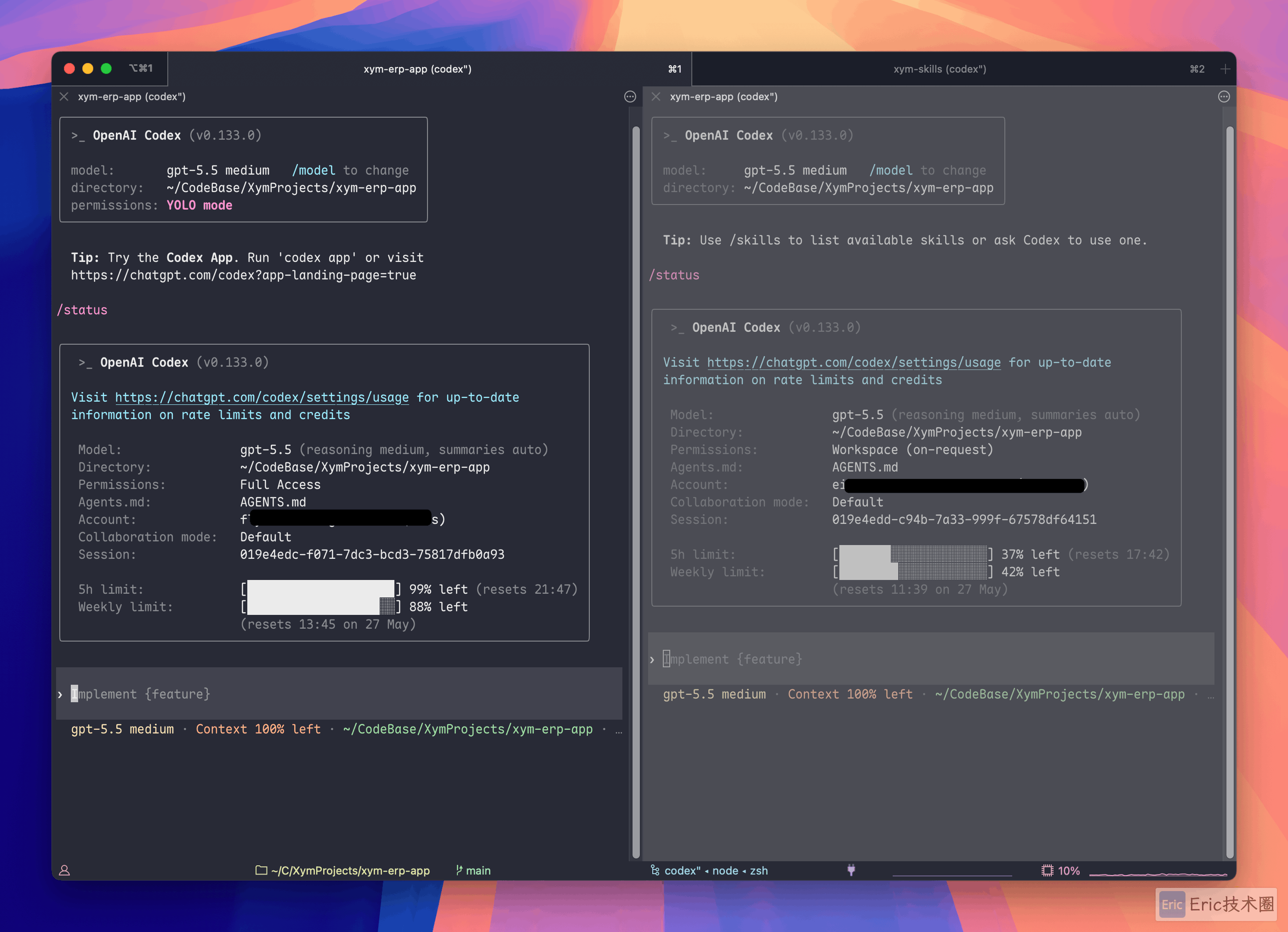This screenshot has height=932, width=1288.
Task: Click AGENTS.md value in right pane
Action: pyautogui.click(x=865, y=467)
